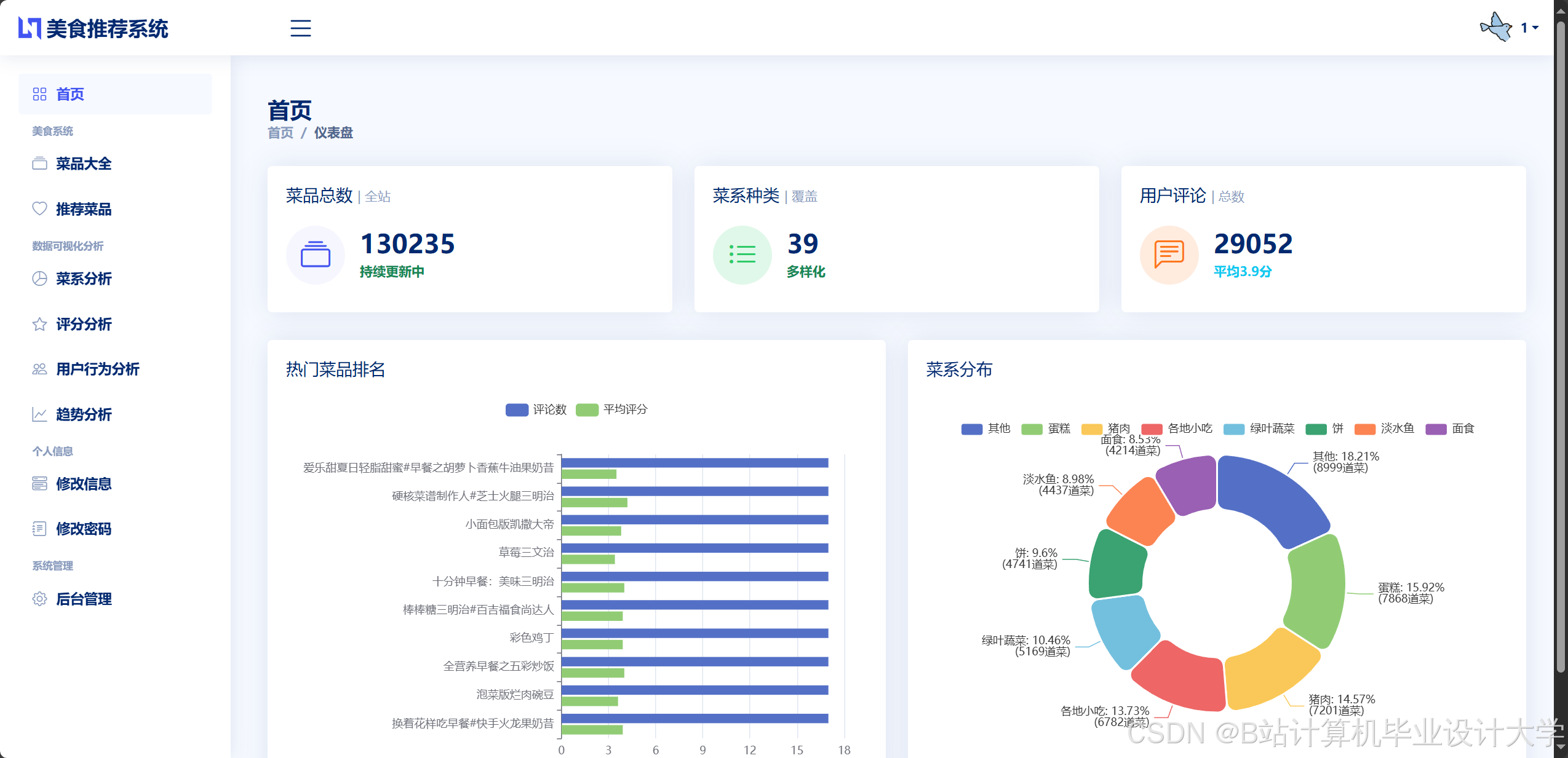Click the gear icon beside 后台管理
This screenshot has height=758, width=1568.
[x=39, y=599]
